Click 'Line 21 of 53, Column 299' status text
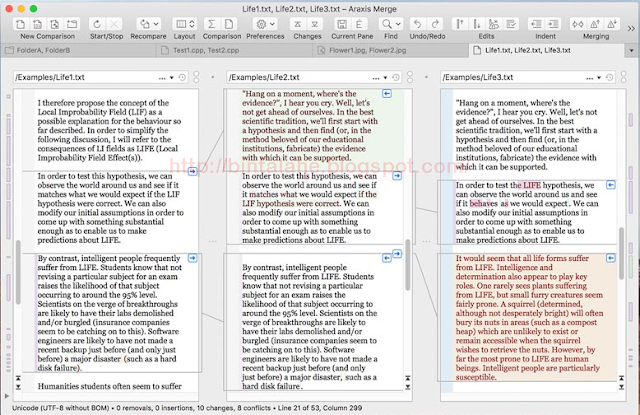Screen dimensions: 640x415 pyautogui.click(x=320, y=408)
